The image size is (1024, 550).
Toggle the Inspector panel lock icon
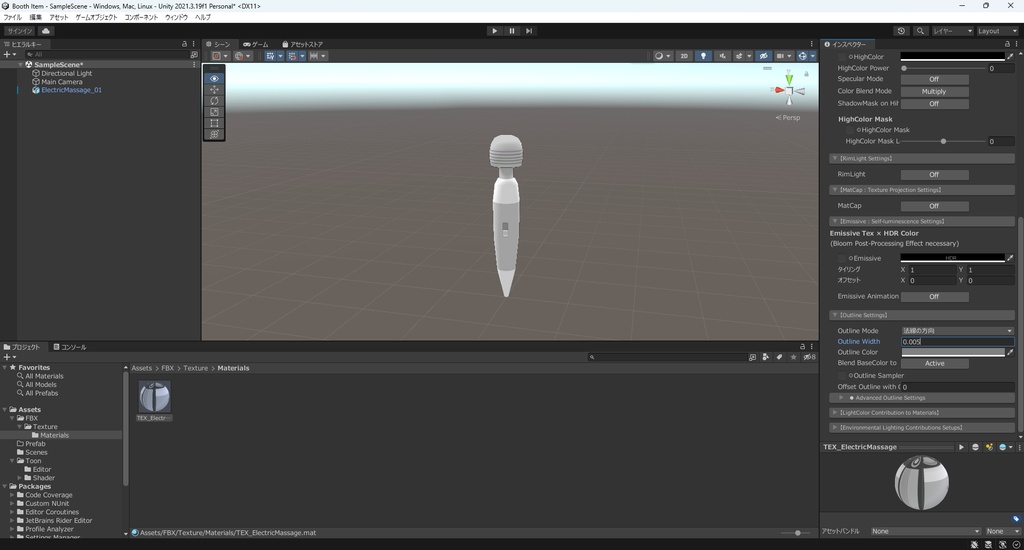1007,44
